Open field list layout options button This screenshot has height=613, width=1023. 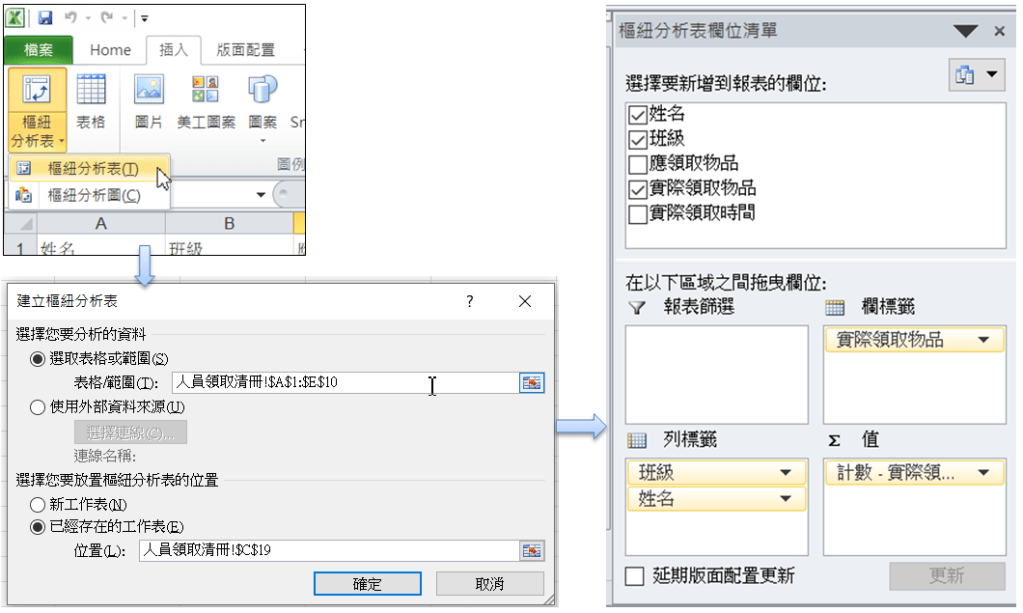pos(976,76)
